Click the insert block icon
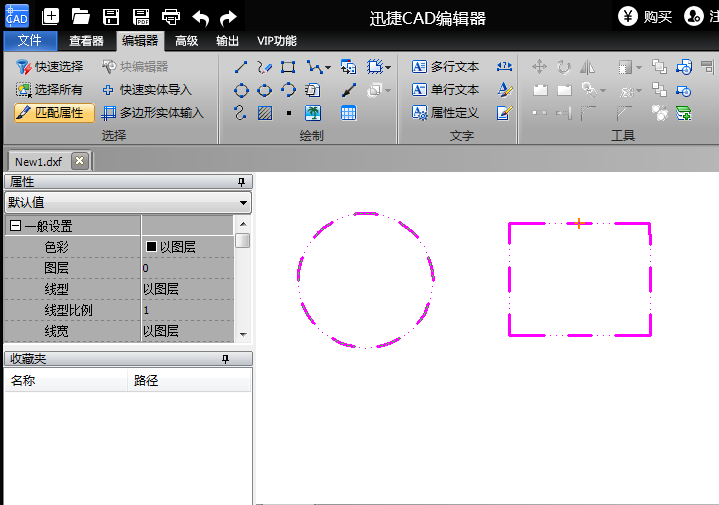This screenshot has height=505, width=719. 348,67
